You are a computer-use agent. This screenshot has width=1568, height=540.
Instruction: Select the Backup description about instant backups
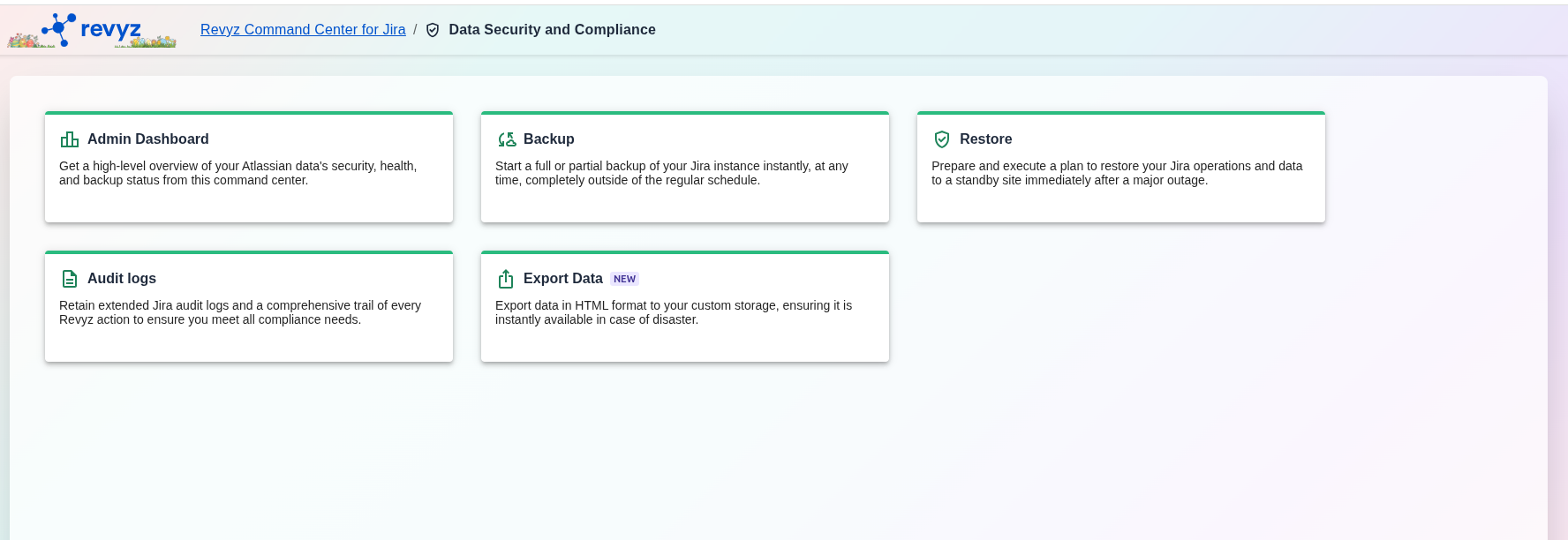(x=671, y=173)
